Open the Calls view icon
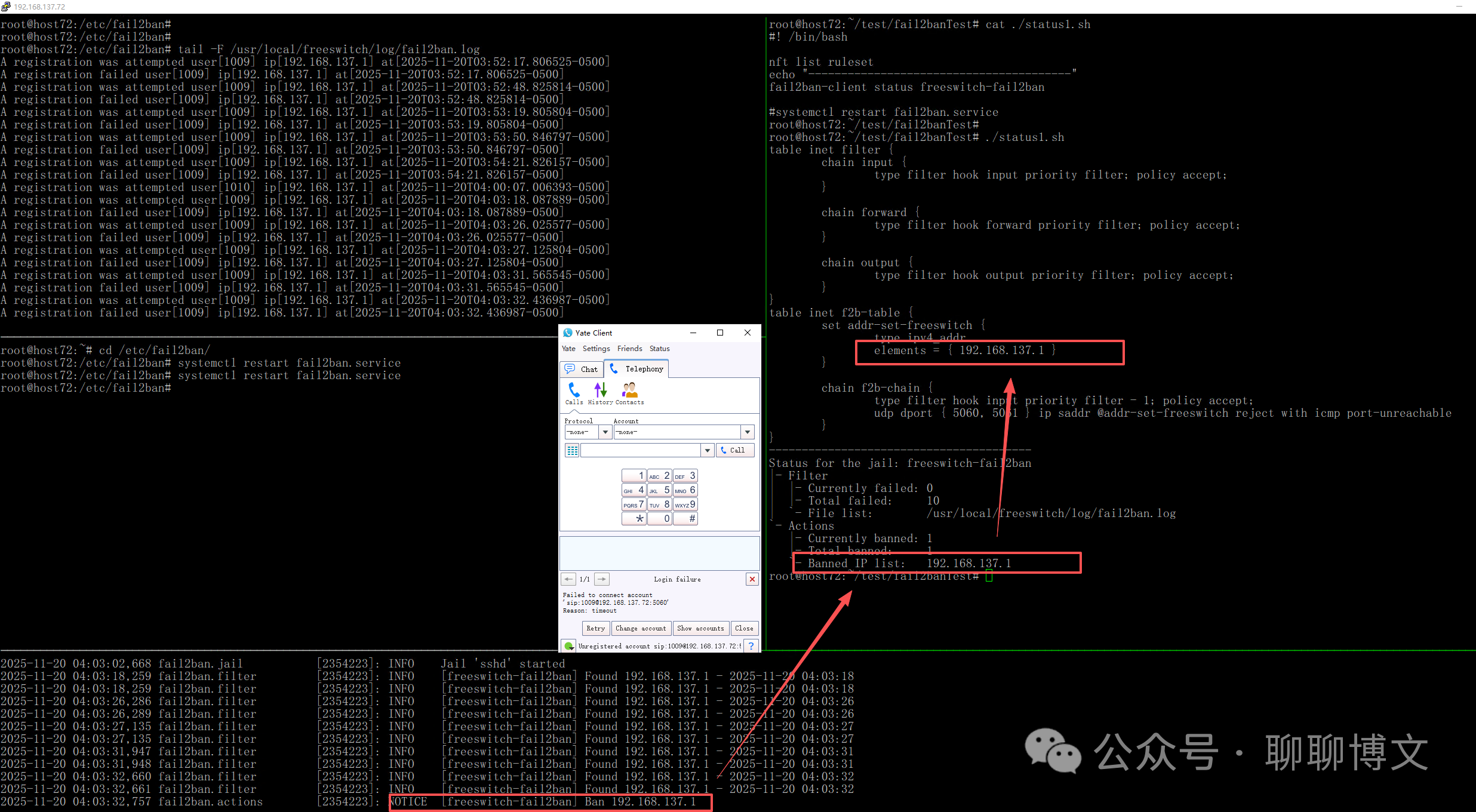The width and height of the screenshot is (1476, 812). [574, 393]
